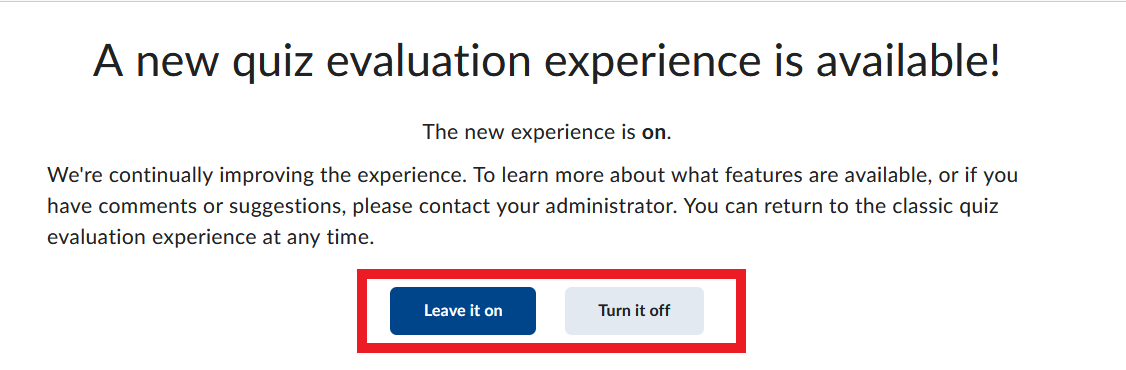
Task: Select the dark blue primary button
Action: [462, 311]
